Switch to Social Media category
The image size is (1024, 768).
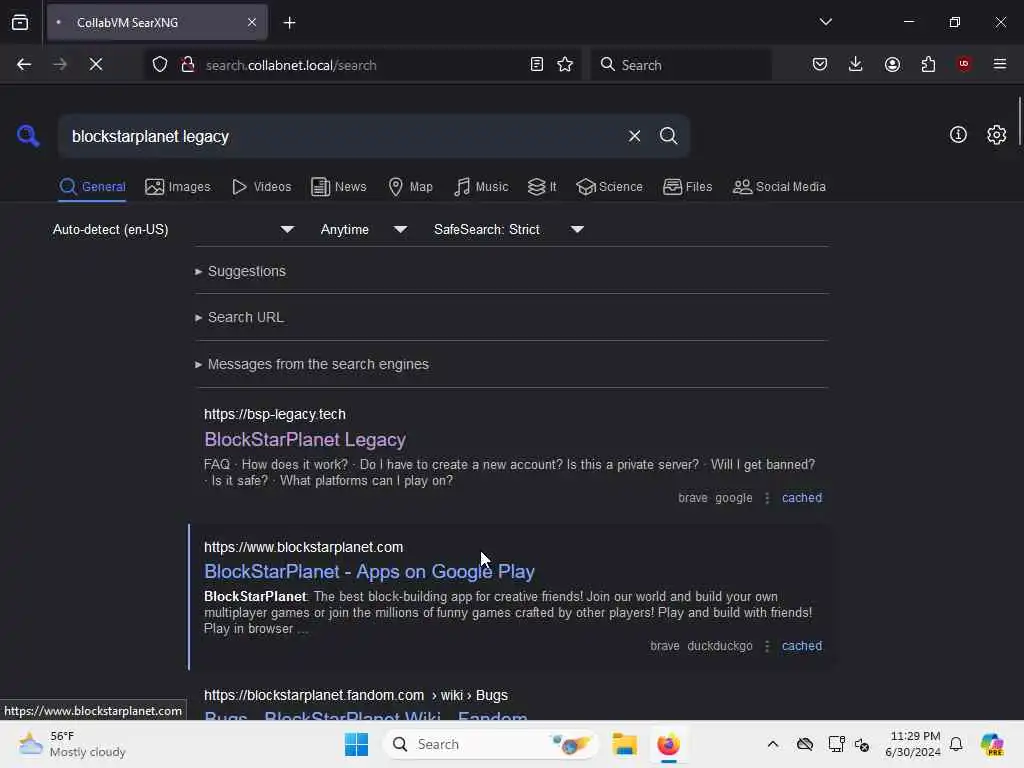point(779,187)
